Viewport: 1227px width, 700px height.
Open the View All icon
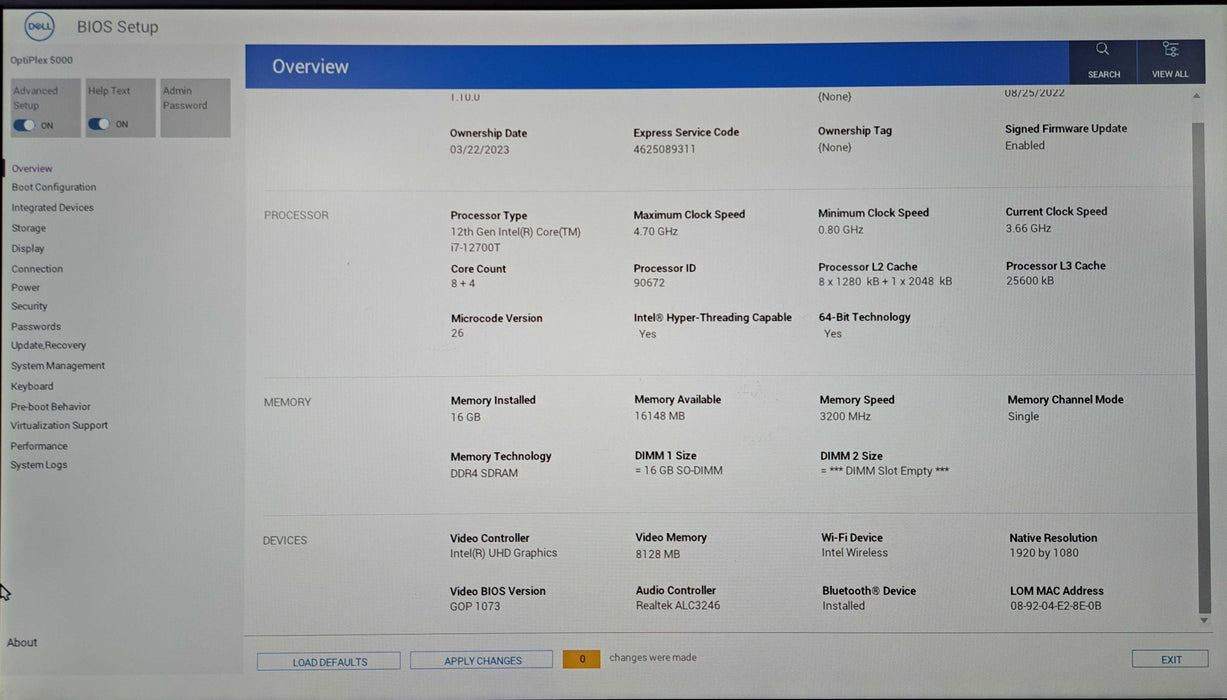(1170, 50)
